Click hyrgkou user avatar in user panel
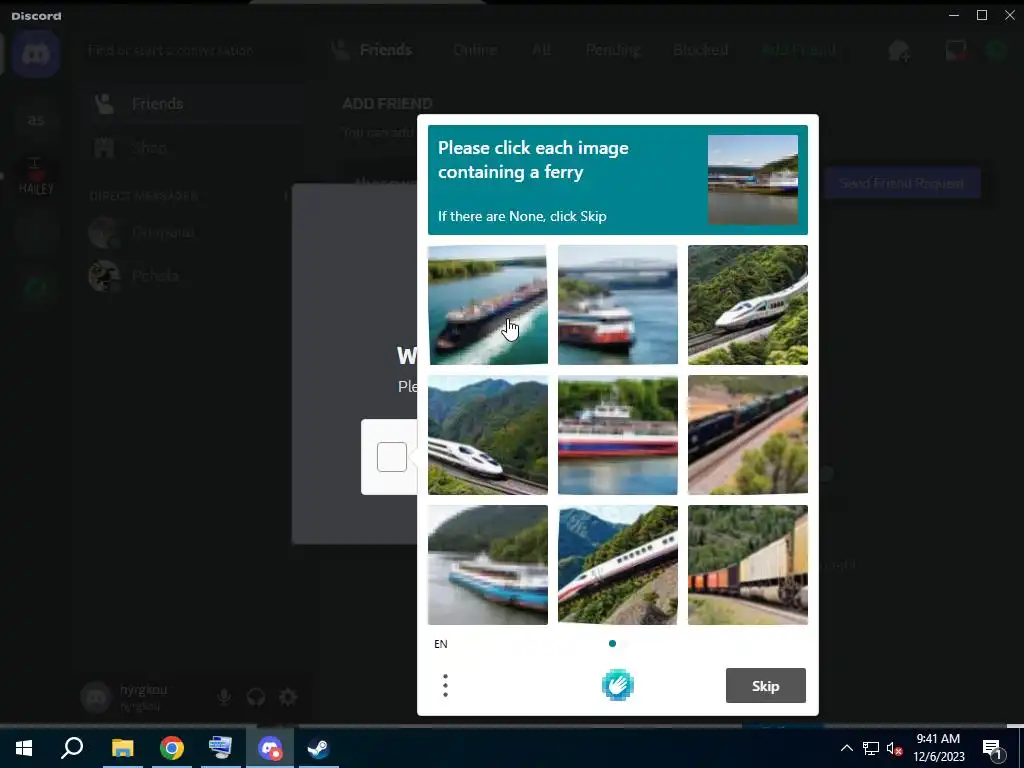Viewport: 1024px width, 768px height. click(x=96, y=697)
